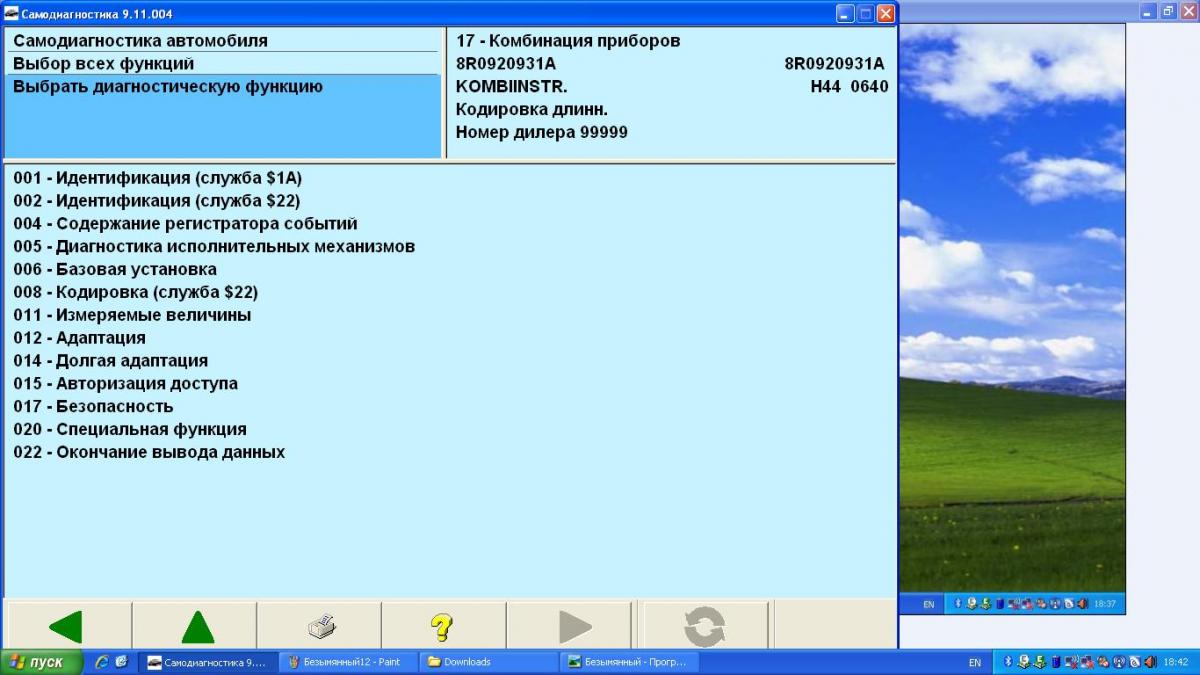Select 005 - Диагностика исполнительных механизмов
This screenshot has height=675, width=1200.
(214, 246)
